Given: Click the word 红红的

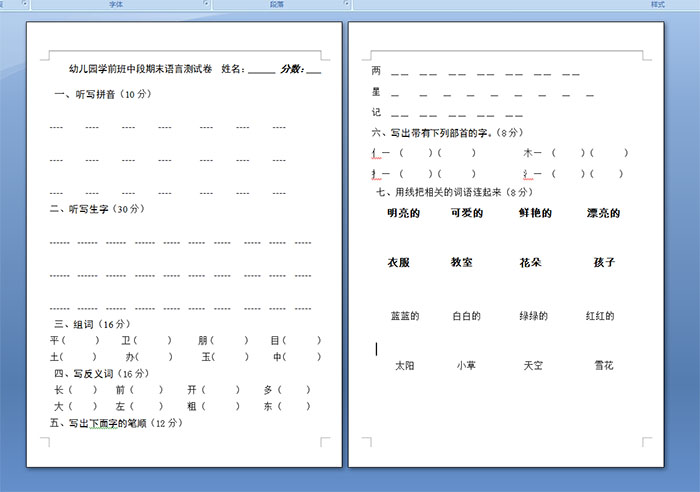Looking at the screenshot, I should [600, 316].
